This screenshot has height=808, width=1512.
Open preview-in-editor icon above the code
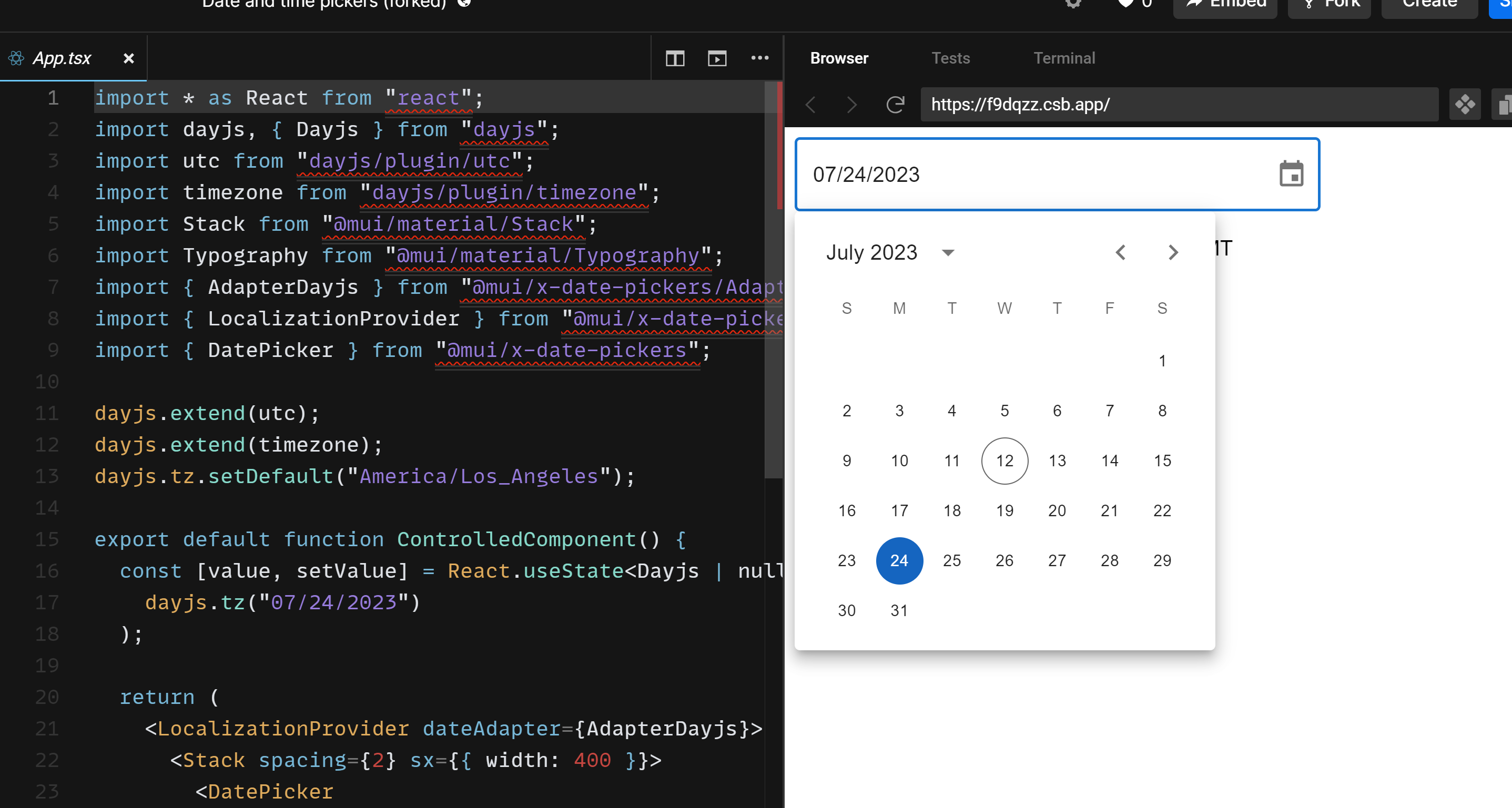[x=717, y=58]
